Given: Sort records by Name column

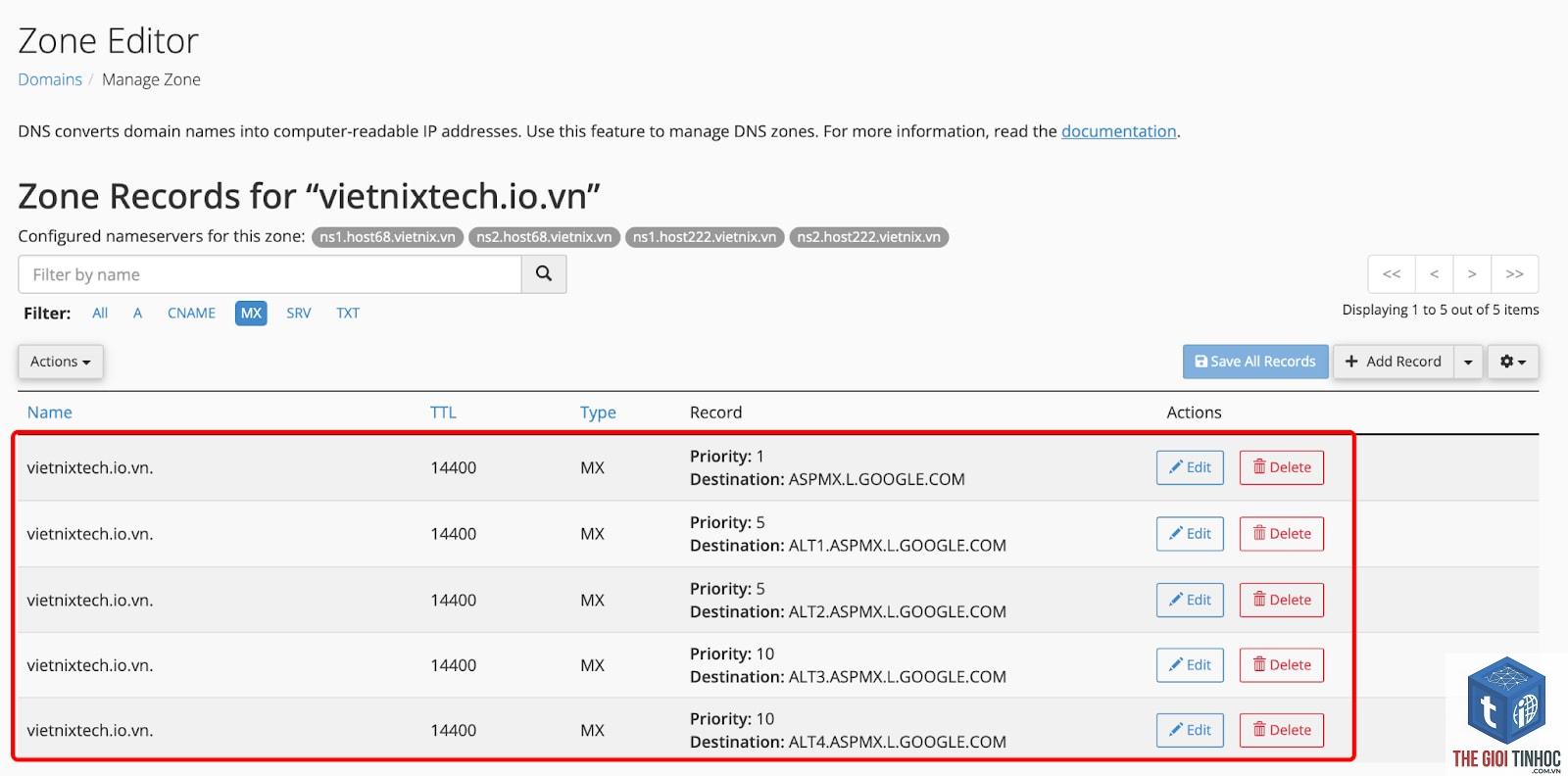Looking at the screenshot, I should tap(50, 412).
